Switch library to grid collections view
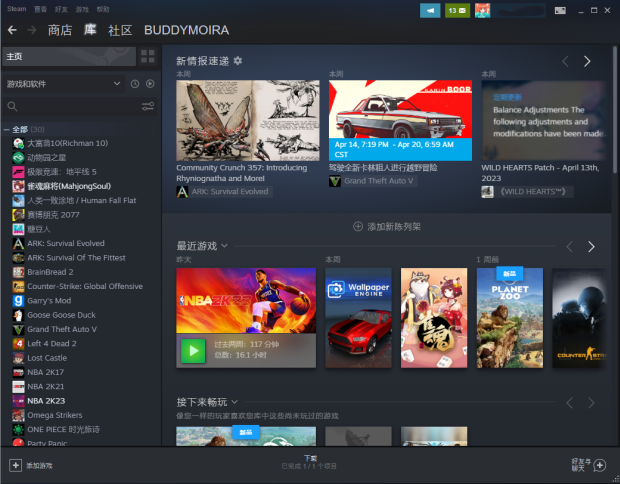Screen dimensions: 620x484 [147, 56]
